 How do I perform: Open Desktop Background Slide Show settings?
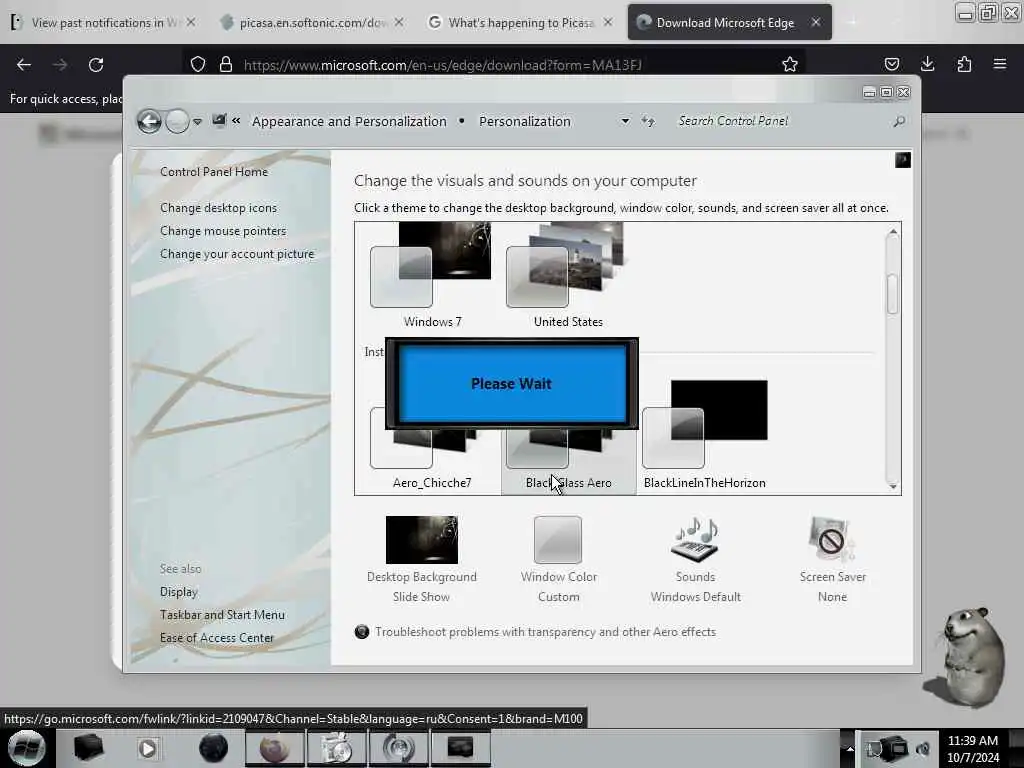click(x=422, y=559)
